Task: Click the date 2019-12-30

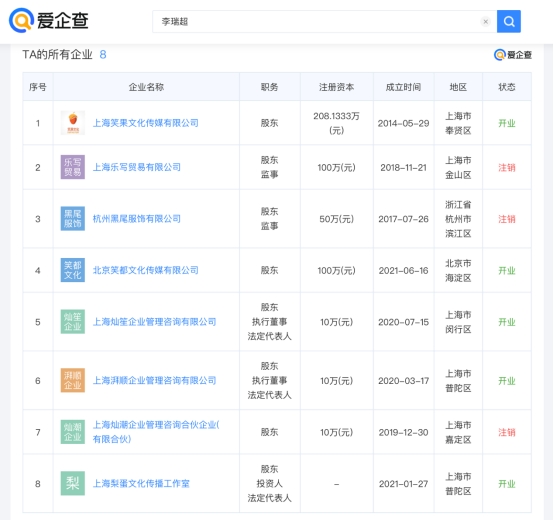Action: point(403,432)
